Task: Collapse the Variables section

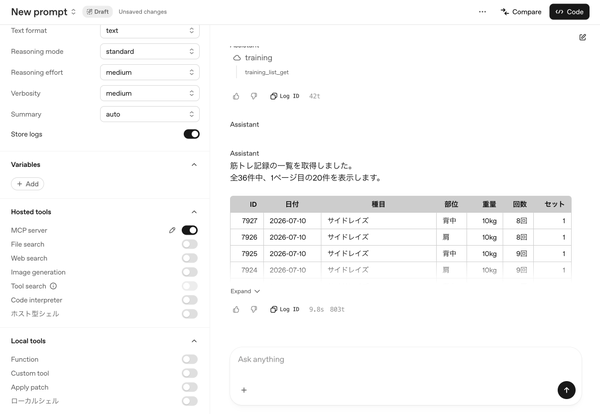Action: tap(194, 165)
